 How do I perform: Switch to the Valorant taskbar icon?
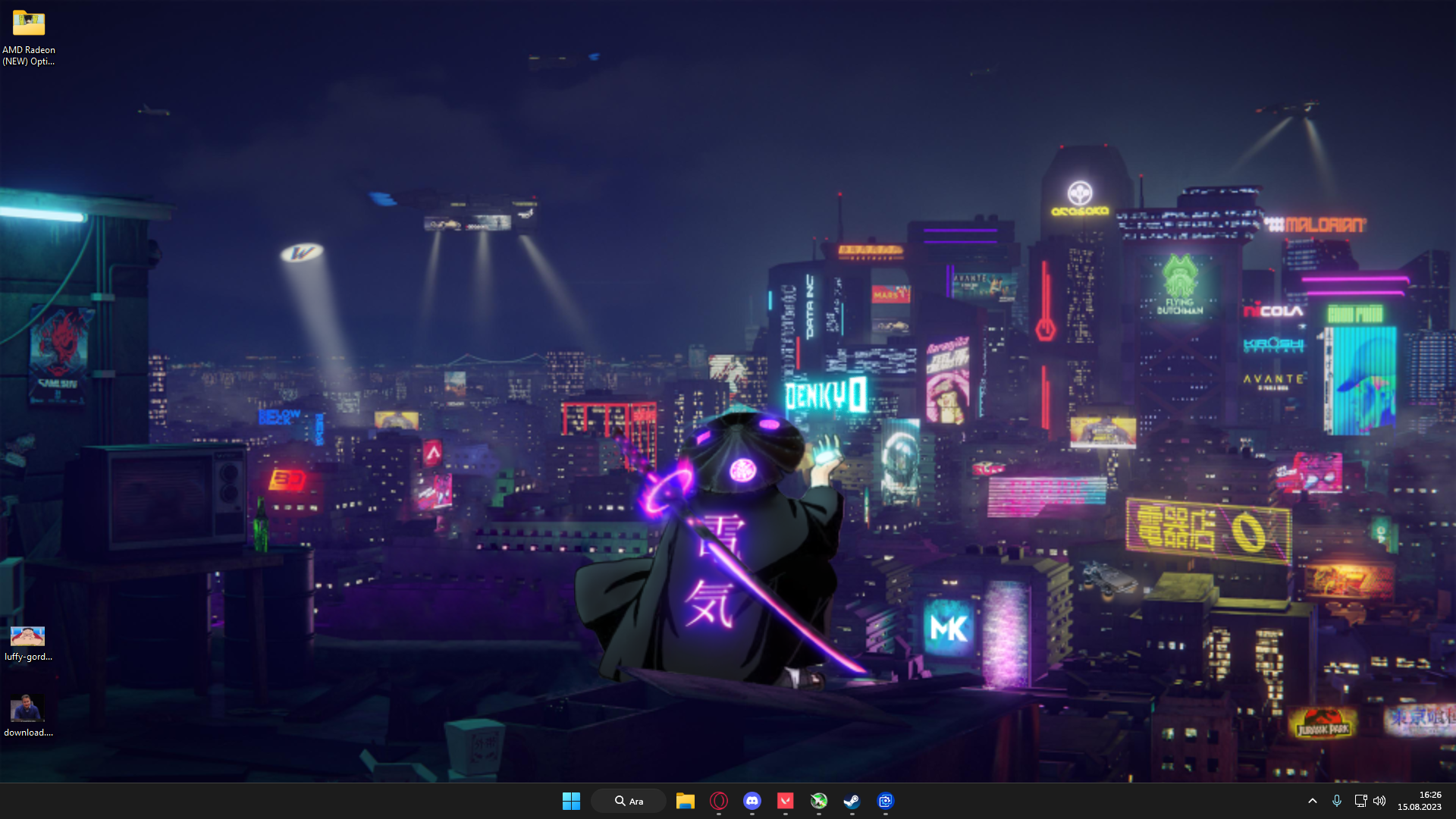tap(786, 801)
